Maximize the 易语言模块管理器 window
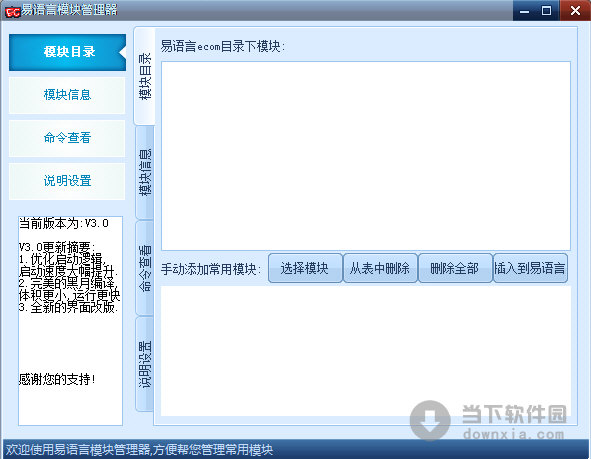Screen dimensions: 591x459 pos(547,11)
